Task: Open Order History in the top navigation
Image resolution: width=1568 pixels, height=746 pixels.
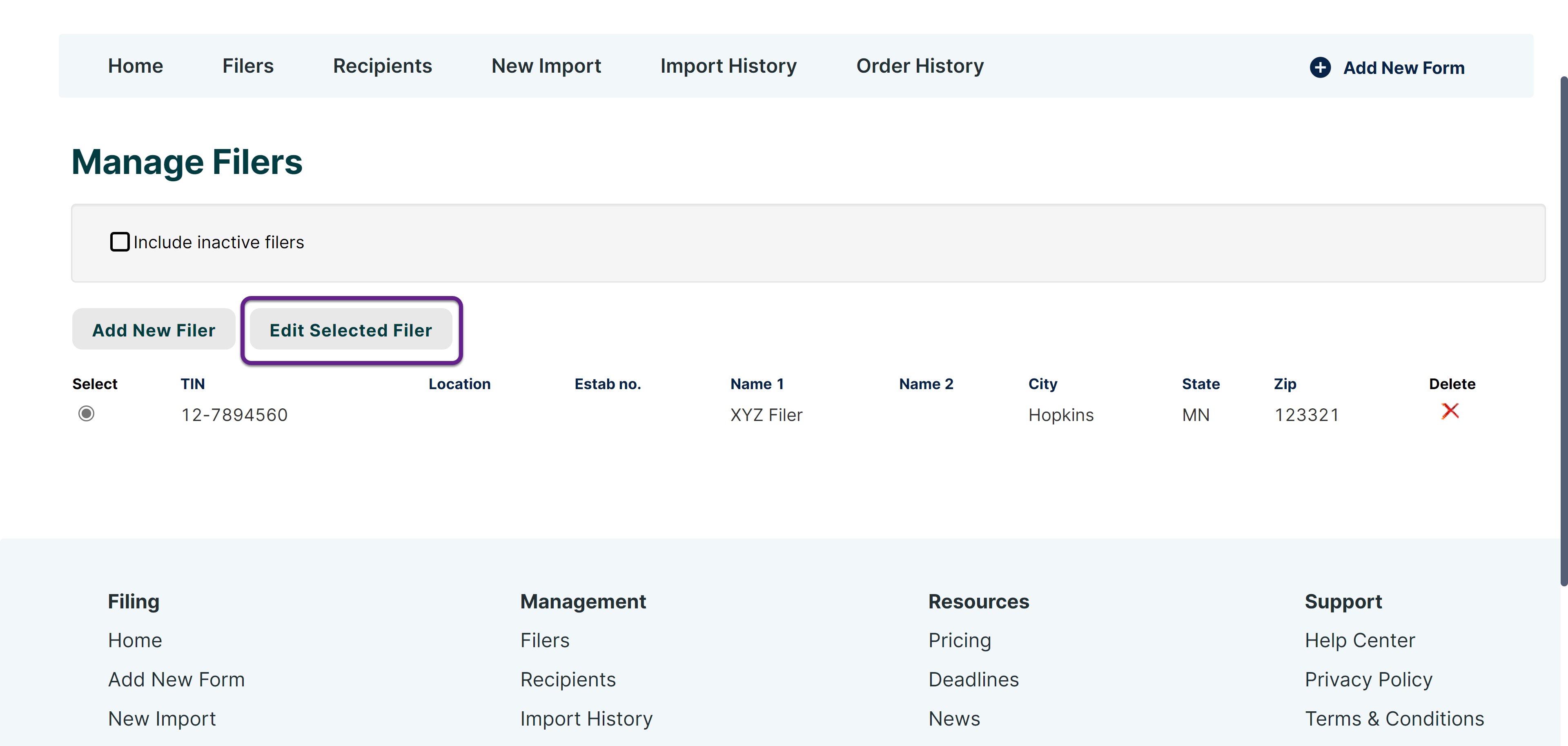Action: 919,66
